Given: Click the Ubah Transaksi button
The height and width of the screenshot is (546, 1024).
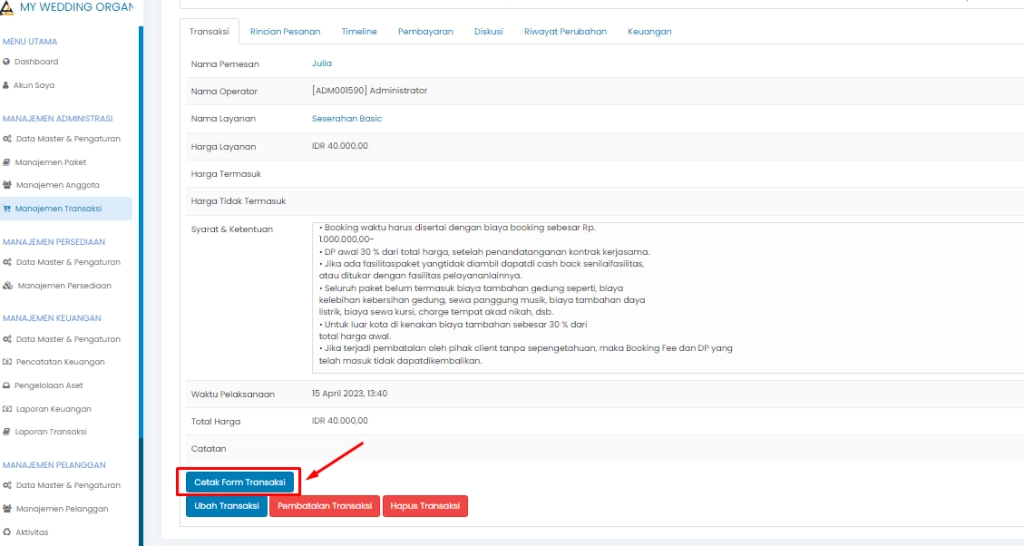Looking at the screenshot, I should (226, 506).
